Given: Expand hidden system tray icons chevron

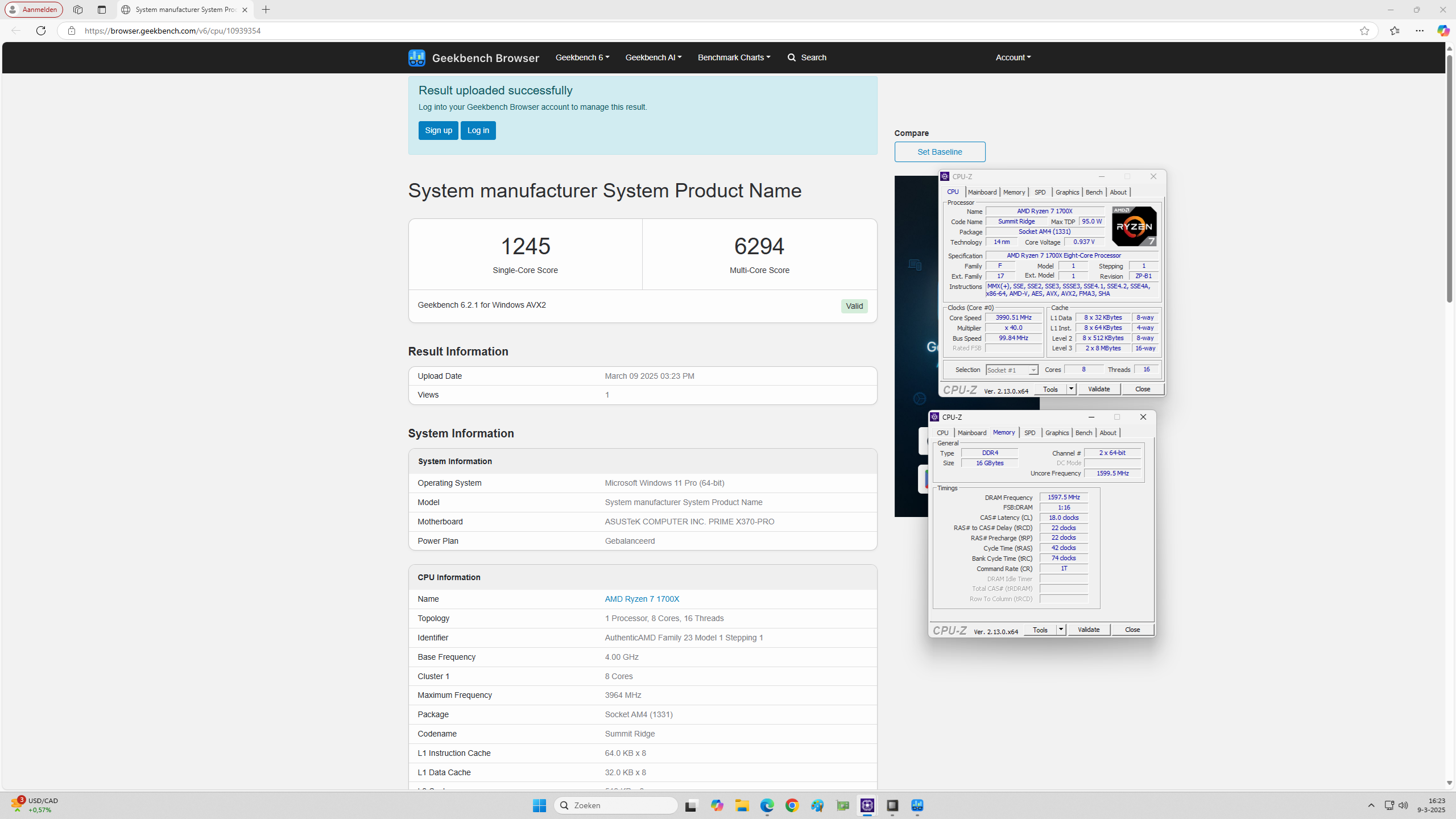Looking at the screenshot, I should pos(1371,805).
